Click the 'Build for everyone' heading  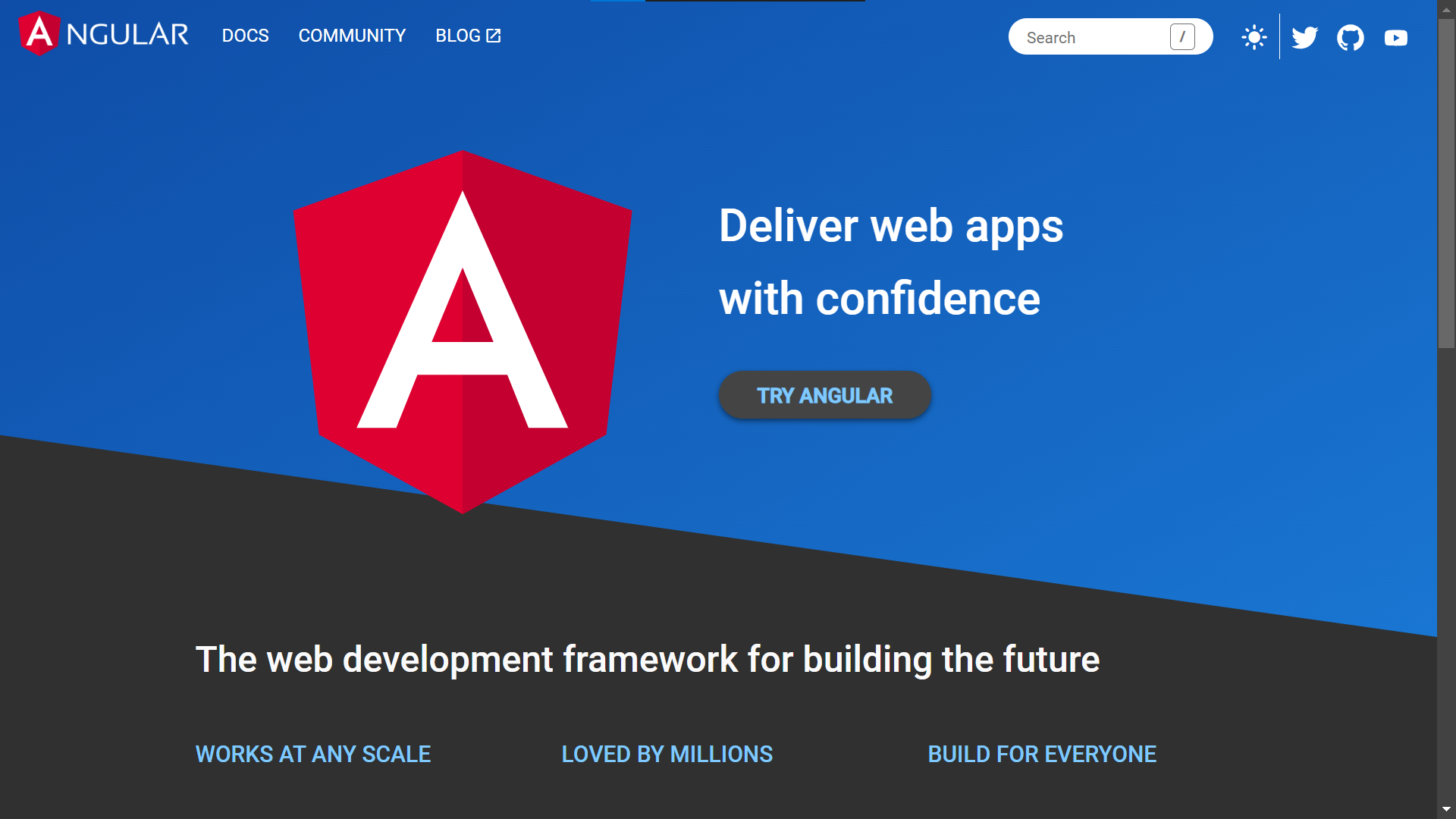point(1042,754)
